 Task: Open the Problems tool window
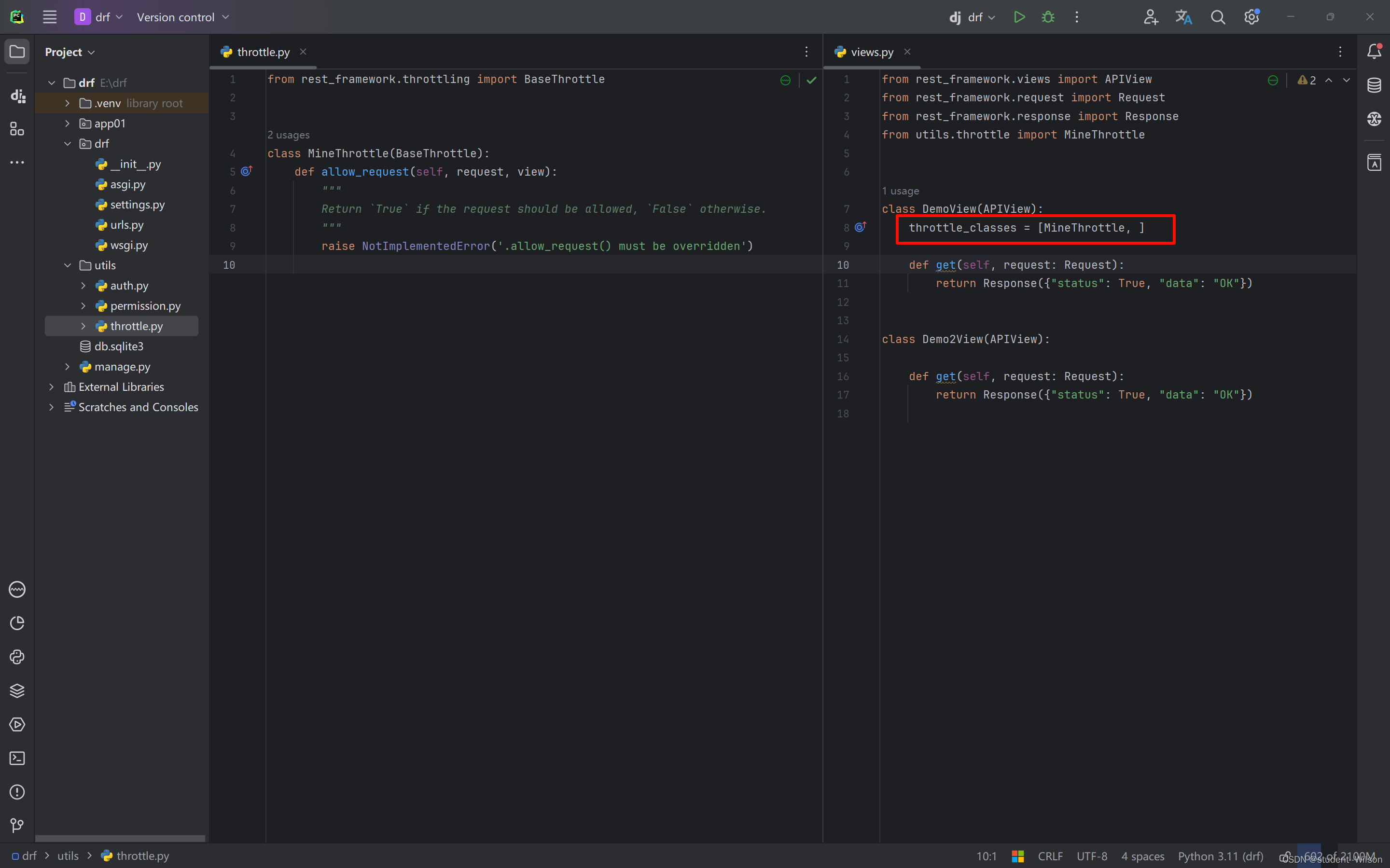pyautogui.click(x=17, y=792)
